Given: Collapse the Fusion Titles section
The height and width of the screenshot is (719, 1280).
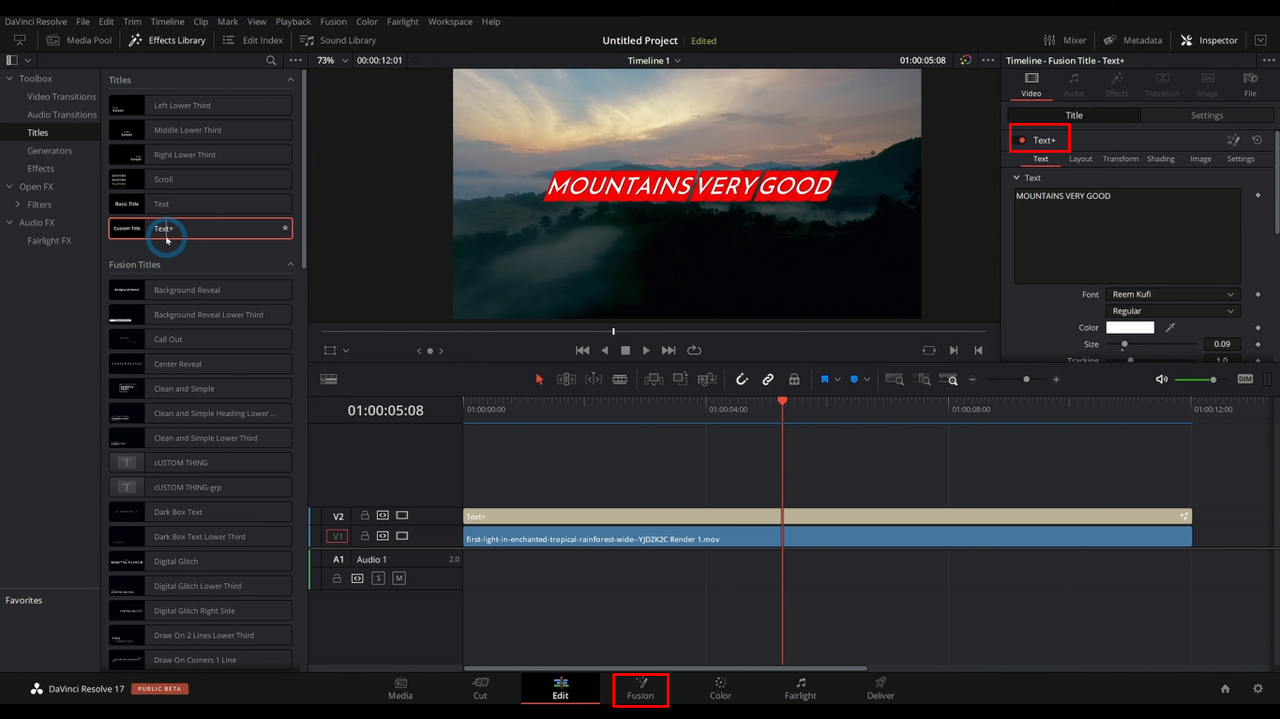Looking at the screenshot, I should pyautogui.click(x=291, y=264).
